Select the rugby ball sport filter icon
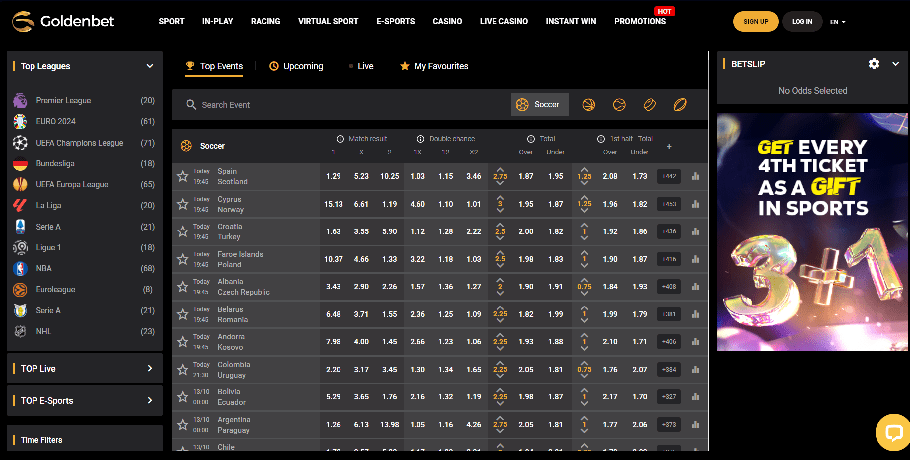910x460 pixels. pos(680,104)
